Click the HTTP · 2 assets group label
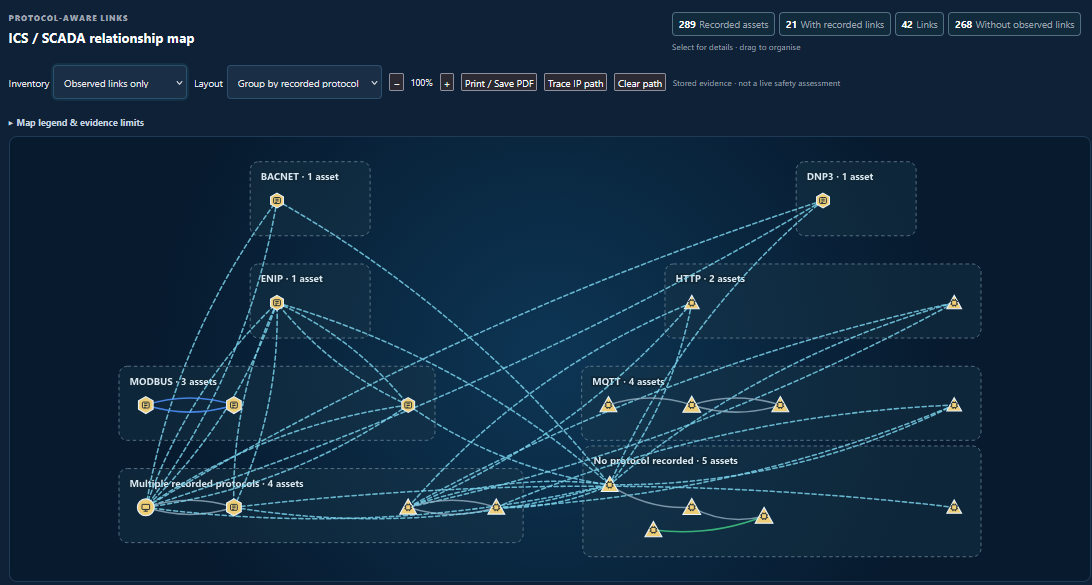This screenshot has height=585, width=1092. 710,279
